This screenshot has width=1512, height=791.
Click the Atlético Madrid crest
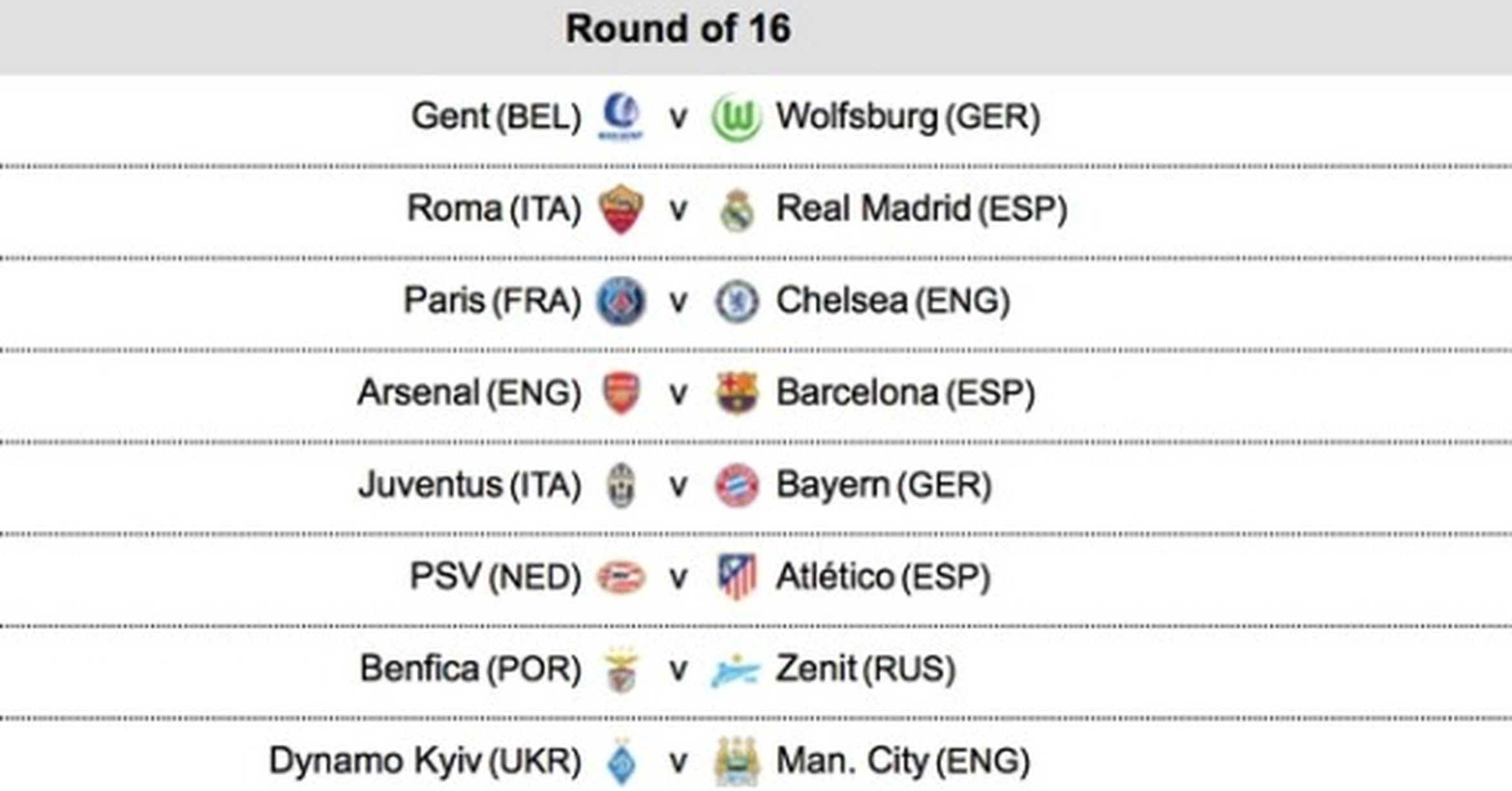[x=737, y=577]
